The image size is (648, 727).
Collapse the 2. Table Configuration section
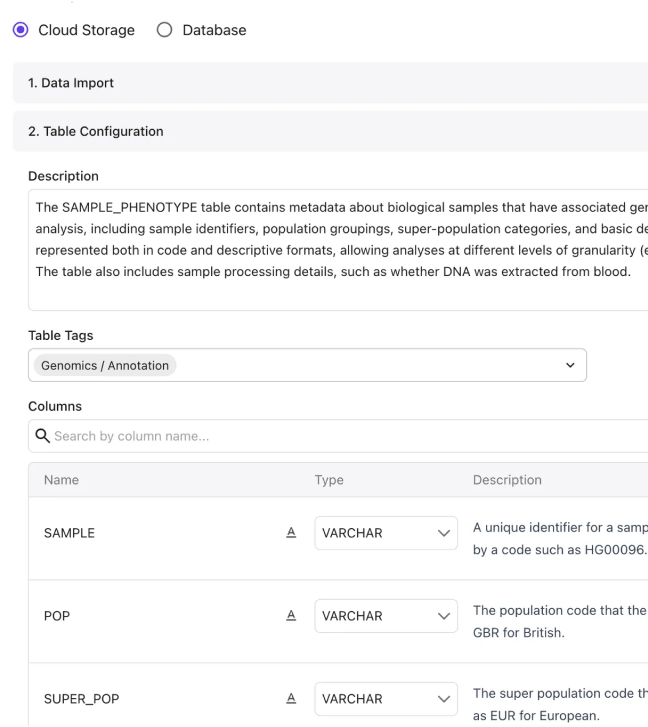click(330, 131)
